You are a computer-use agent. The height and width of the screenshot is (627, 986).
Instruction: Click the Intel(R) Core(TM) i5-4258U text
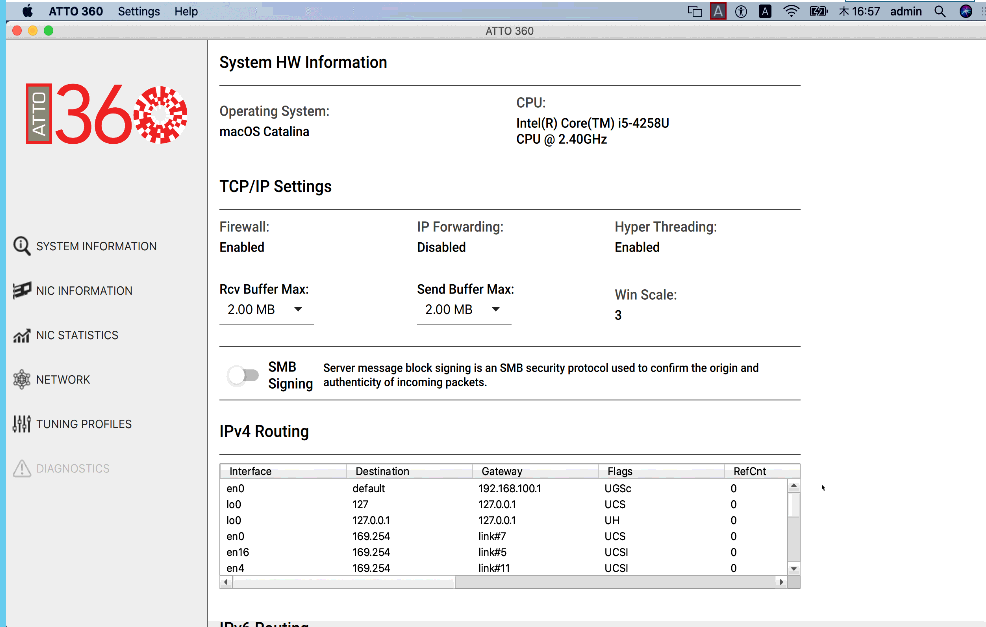(x=592, y=123)
